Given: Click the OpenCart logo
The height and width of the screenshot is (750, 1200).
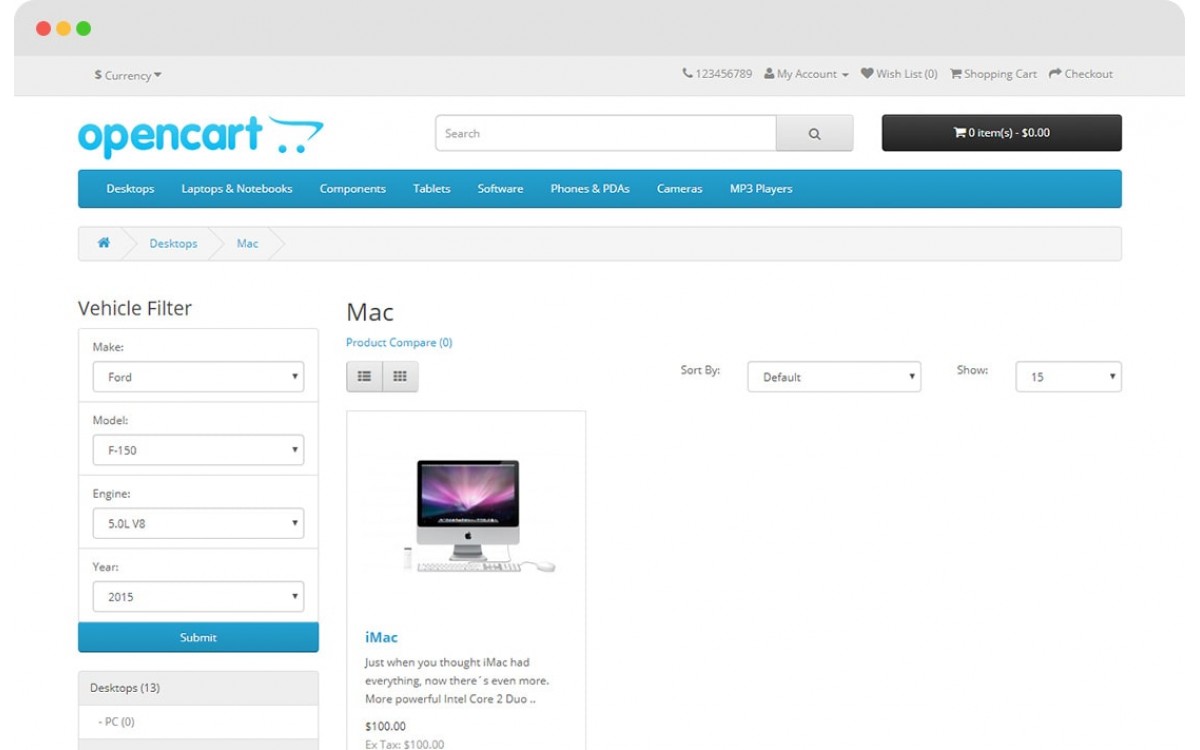Looking at the screenshot, I should pyautogui.click(x=201, y=136).
